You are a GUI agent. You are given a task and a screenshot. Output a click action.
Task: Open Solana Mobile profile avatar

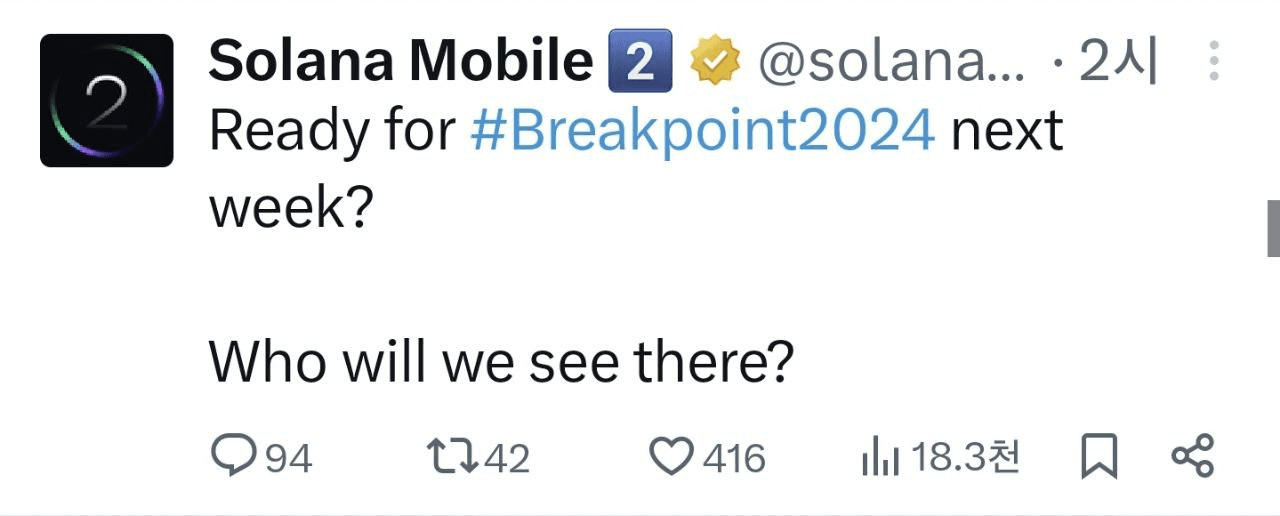[x=107, y=100]
